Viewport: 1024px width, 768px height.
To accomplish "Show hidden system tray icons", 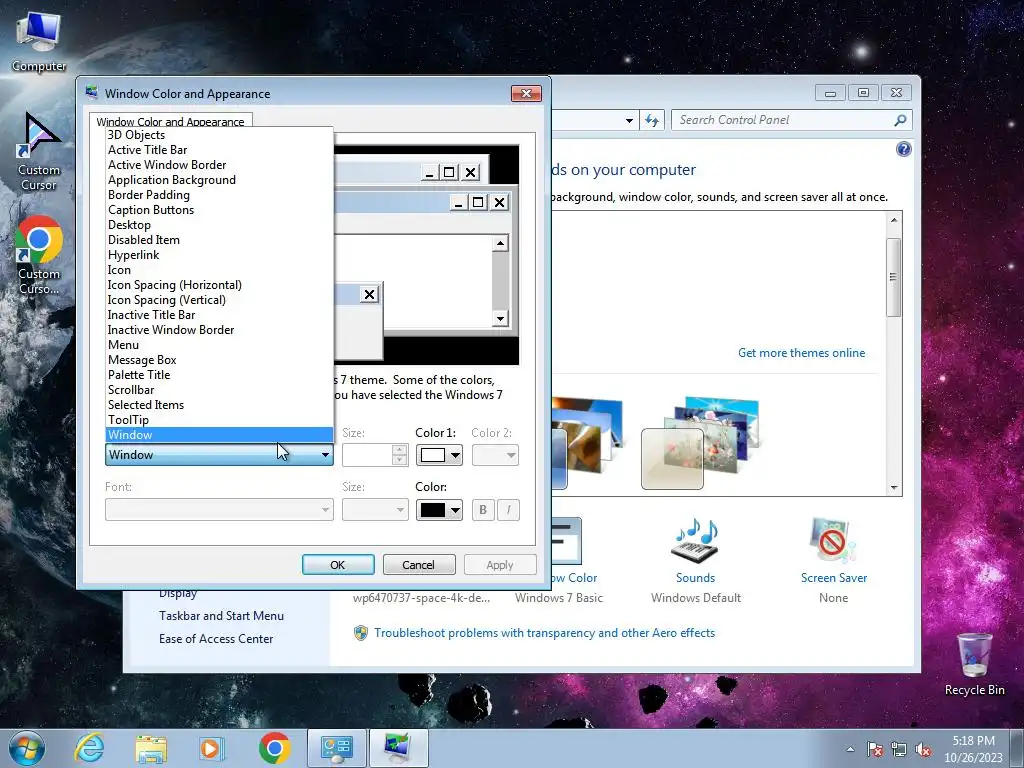I will pyautogui.click(x=850, y=749).
